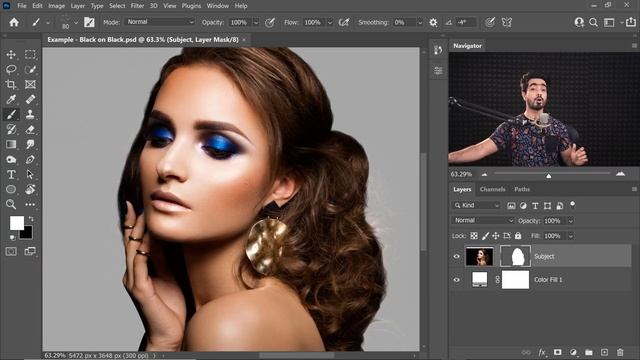Open the brush preset picker arrow

click(76, 23)
